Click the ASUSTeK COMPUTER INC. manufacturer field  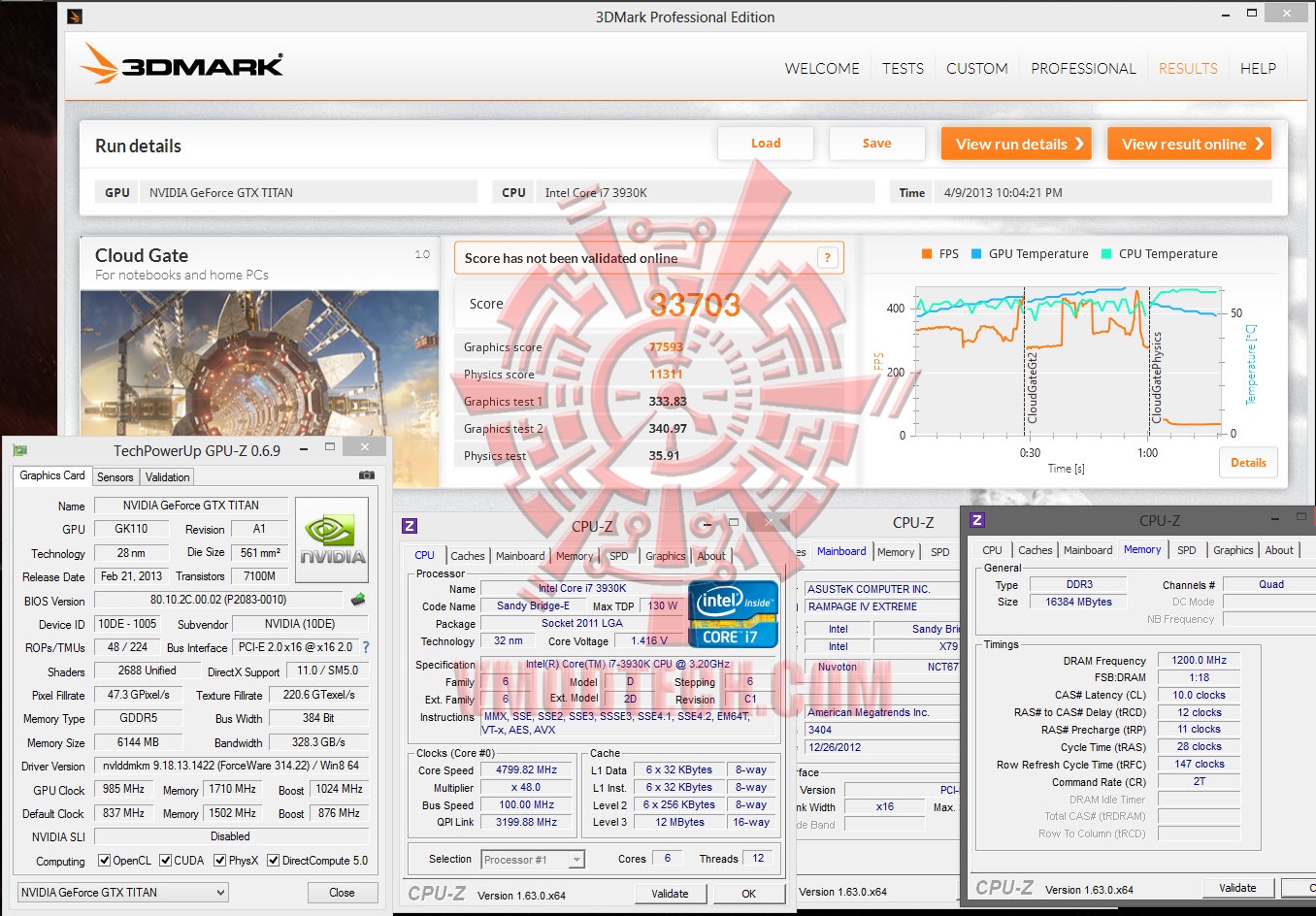tap(881, 589)
